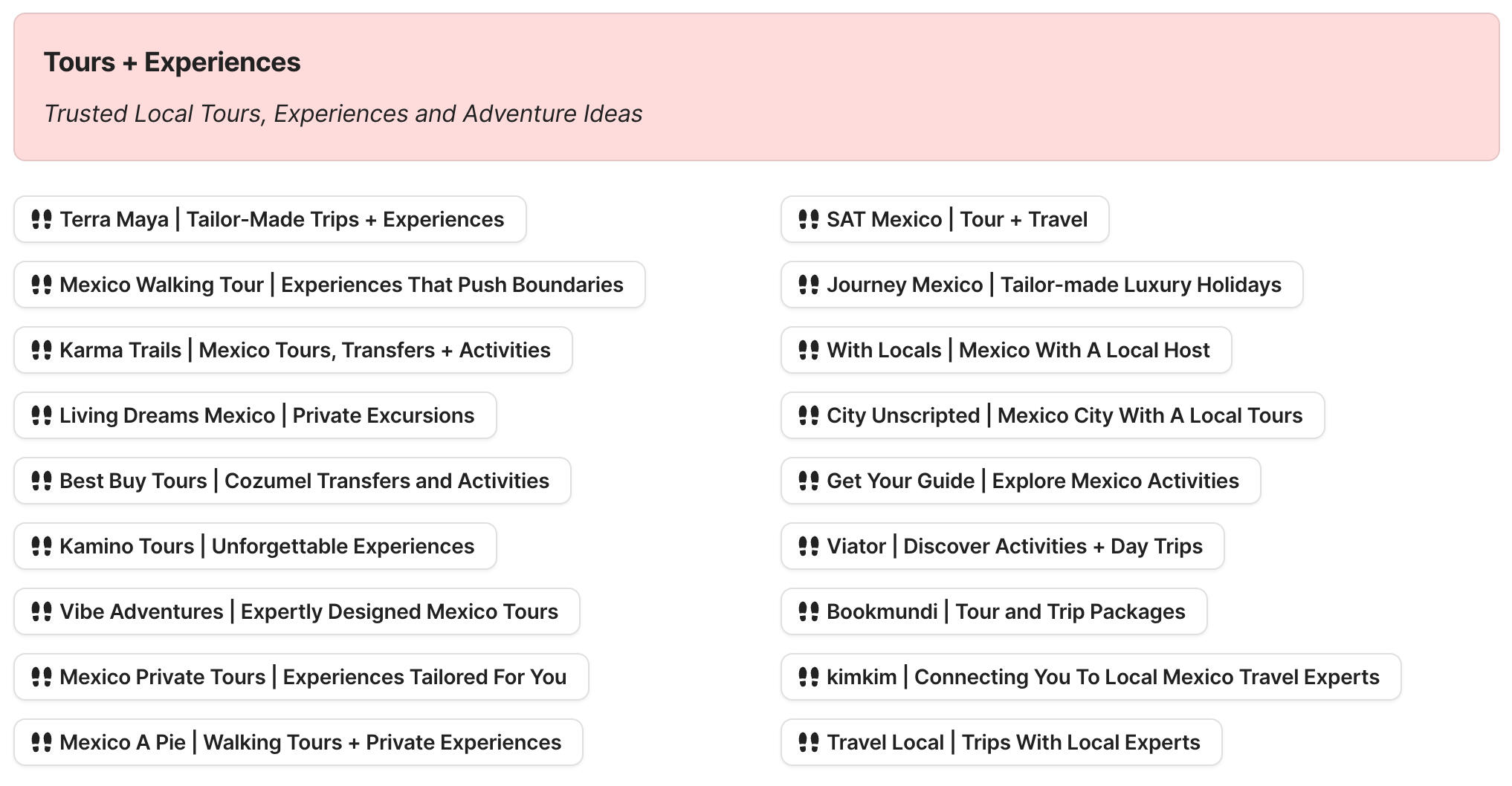Click footprints icon next to Get Your Guide
1512x786 pixels.
pyautogui.click(x=809, y=481)
